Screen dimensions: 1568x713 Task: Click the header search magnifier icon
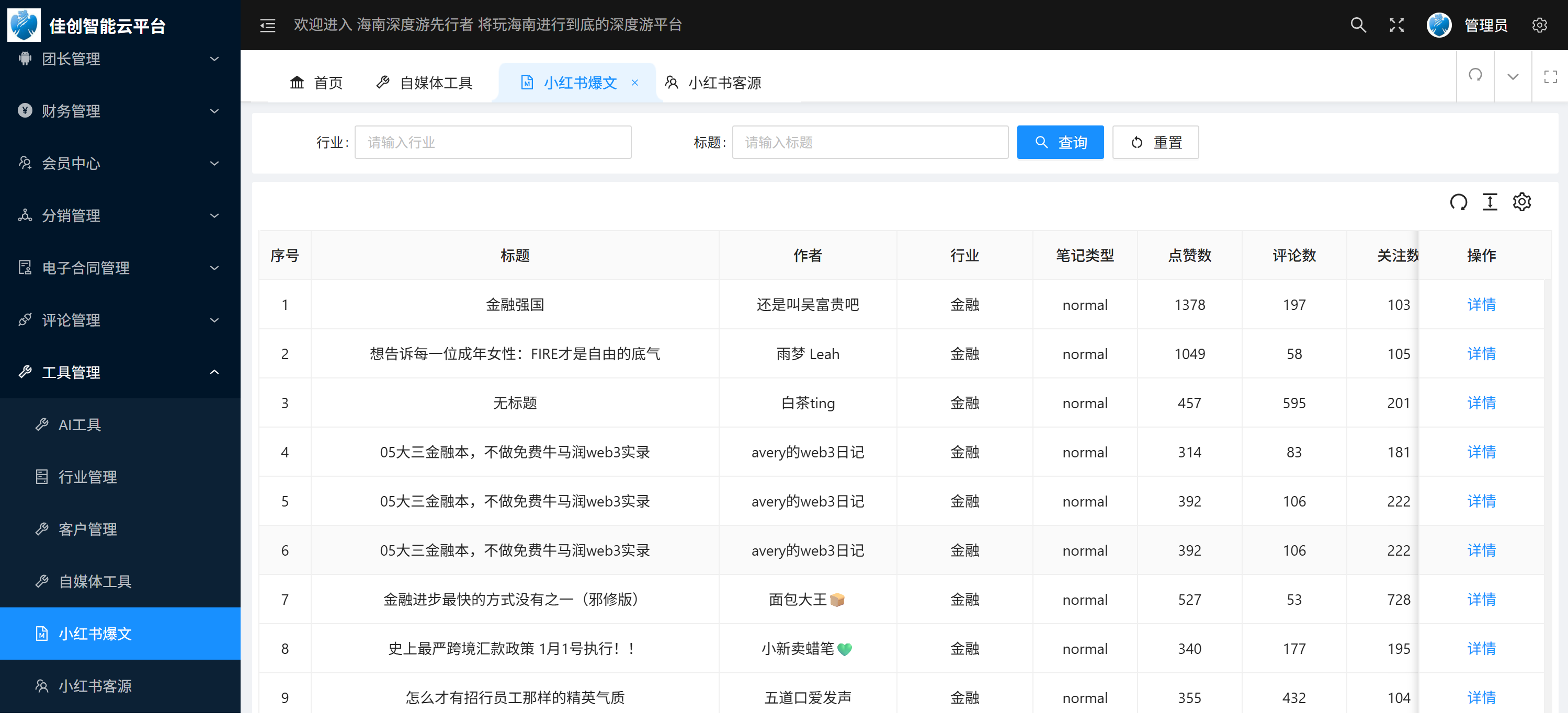tap(1357, 25)
